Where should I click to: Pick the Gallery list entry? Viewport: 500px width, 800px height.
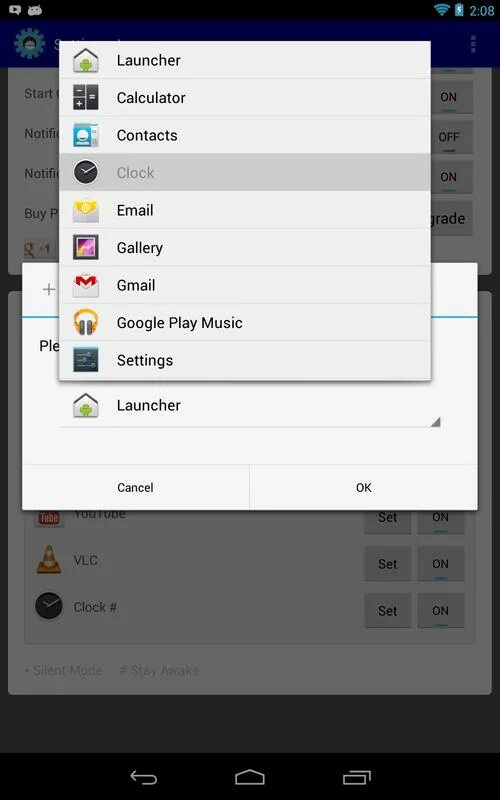pos(245,247)
